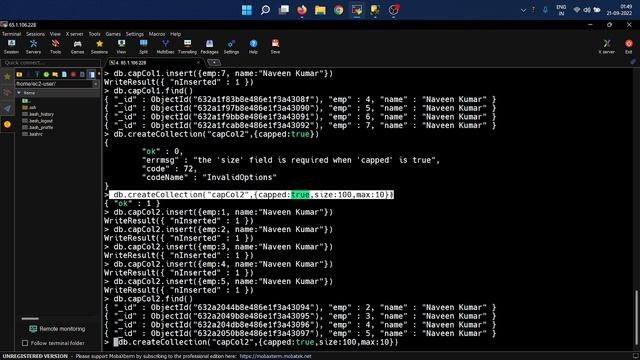The width and height of the screenshot is (640, 360).
Task: Select the .bash_logout file
Action: 37,121
